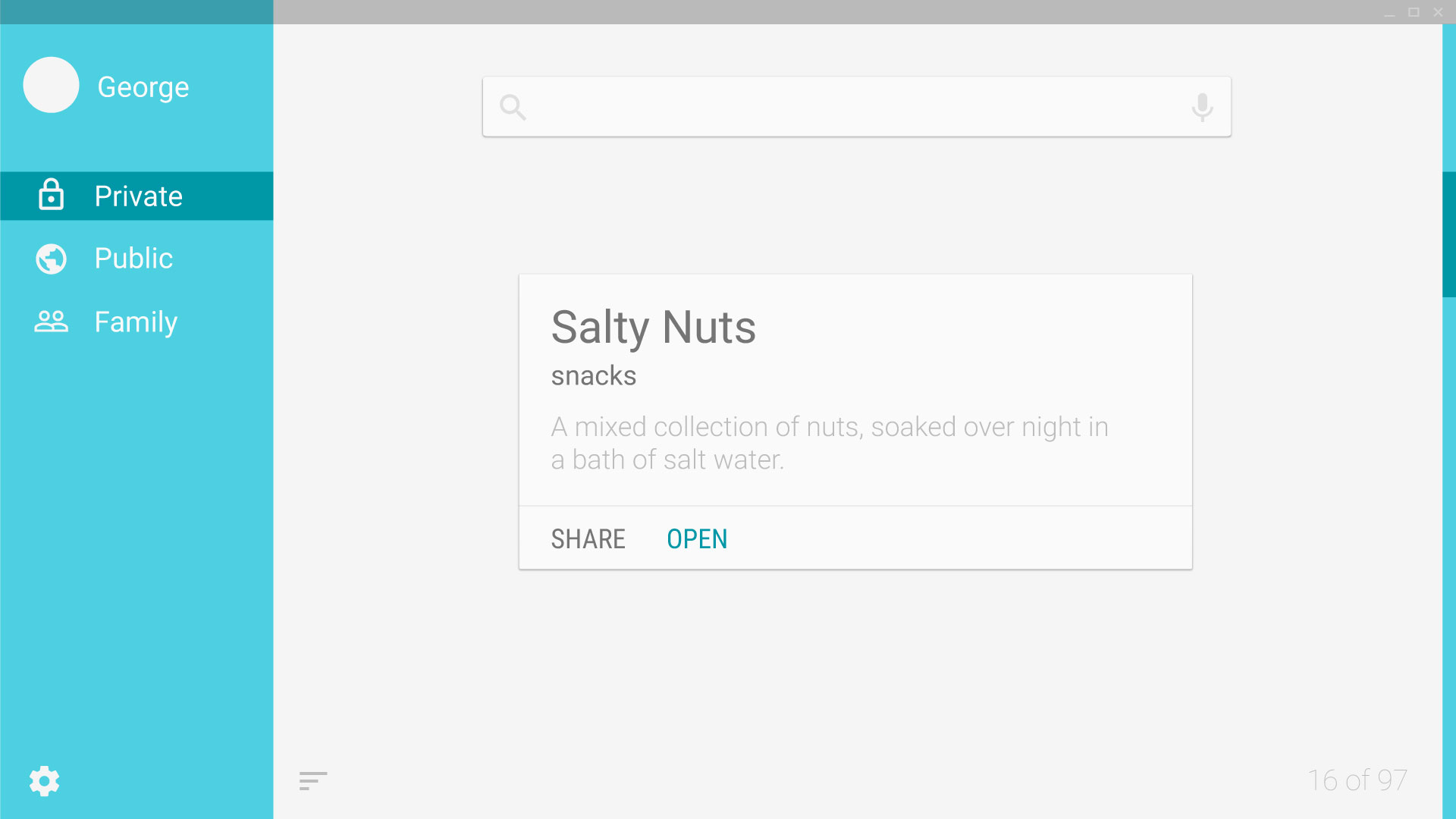Open settings via the gear icon
Screen dimensions: 1456x819
44,780
